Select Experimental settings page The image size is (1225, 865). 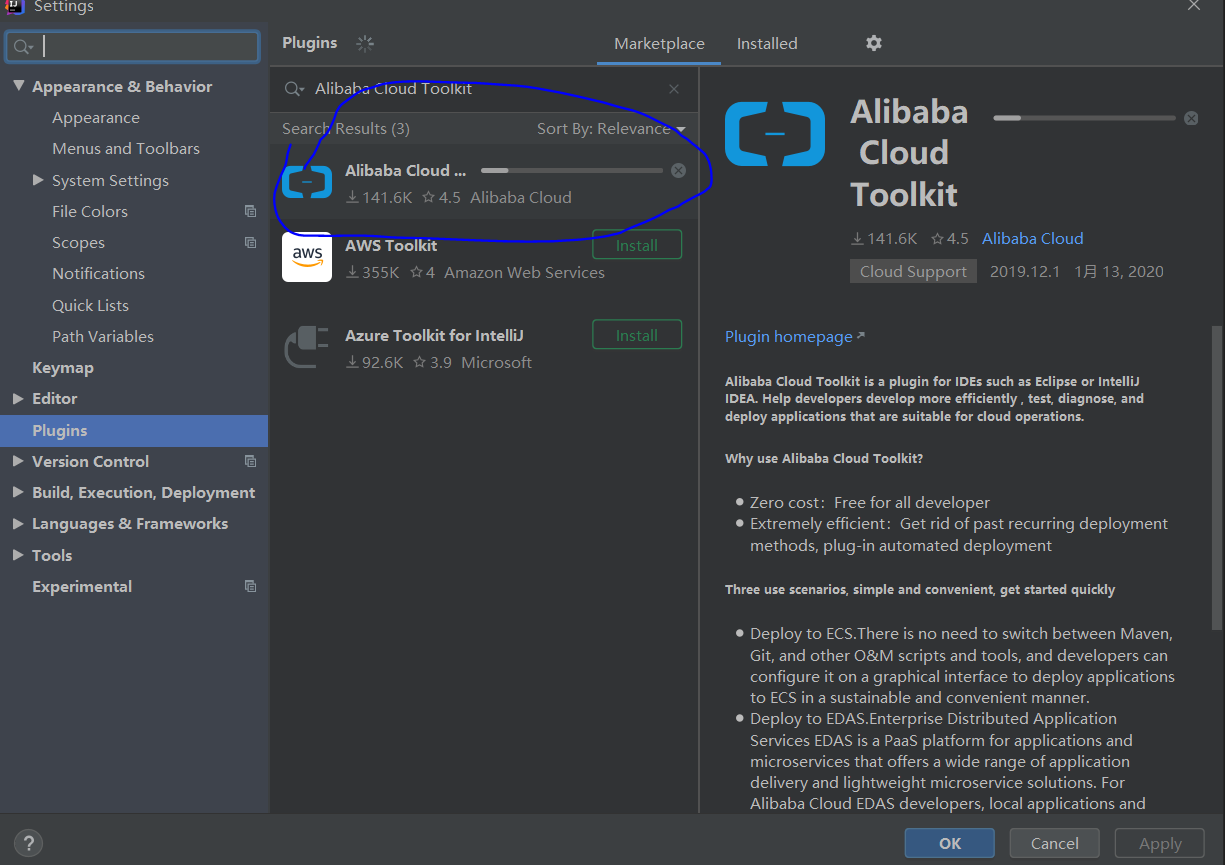(x=82, y=586)
